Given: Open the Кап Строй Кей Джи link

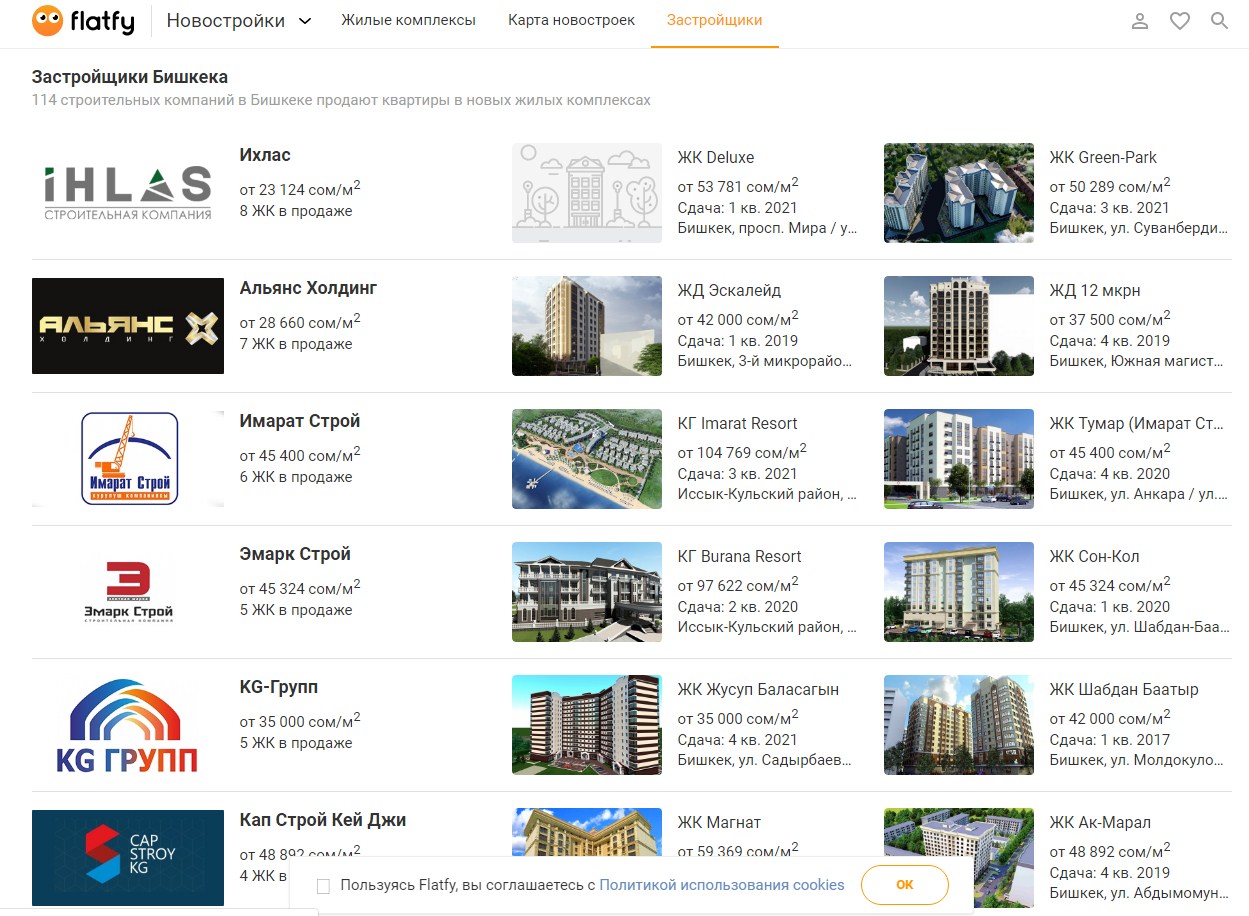Looking at the screenshot, I should click(x=323, y=820).
